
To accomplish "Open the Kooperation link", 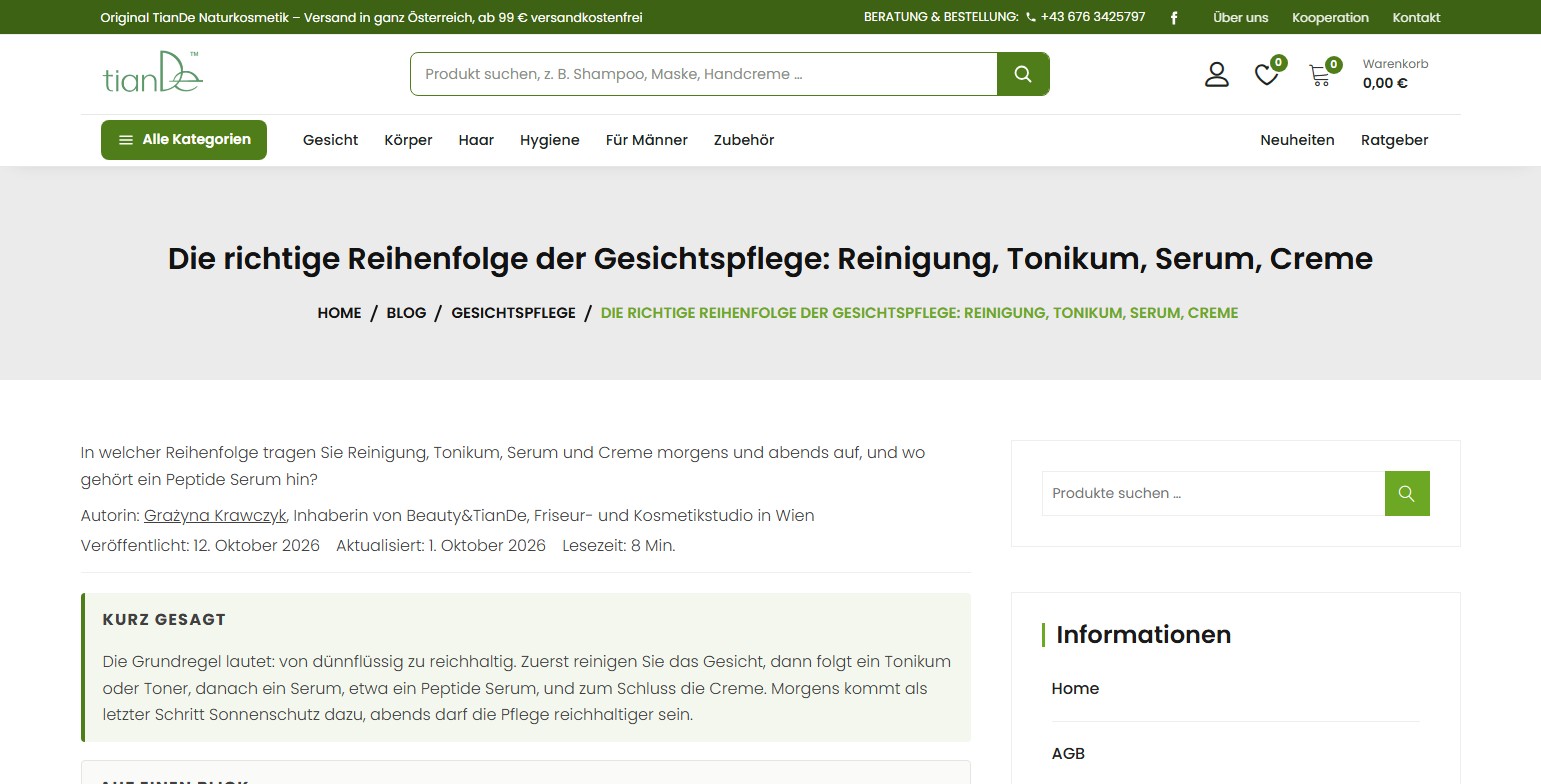I will pyautogui.click(x=1330, y=17).
